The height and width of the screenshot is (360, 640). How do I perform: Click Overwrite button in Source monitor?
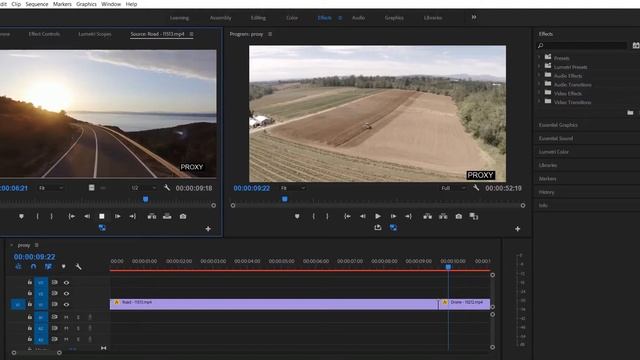coord(167,216)
